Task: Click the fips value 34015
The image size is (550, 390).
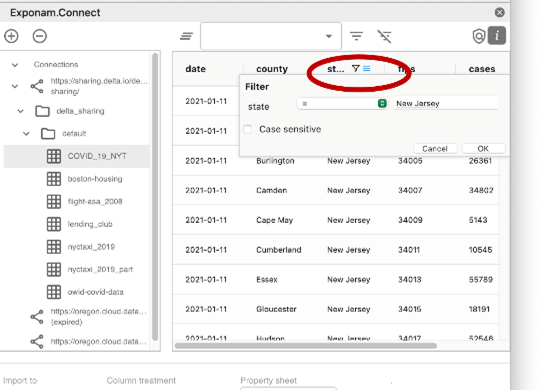Action: (409, 309)
